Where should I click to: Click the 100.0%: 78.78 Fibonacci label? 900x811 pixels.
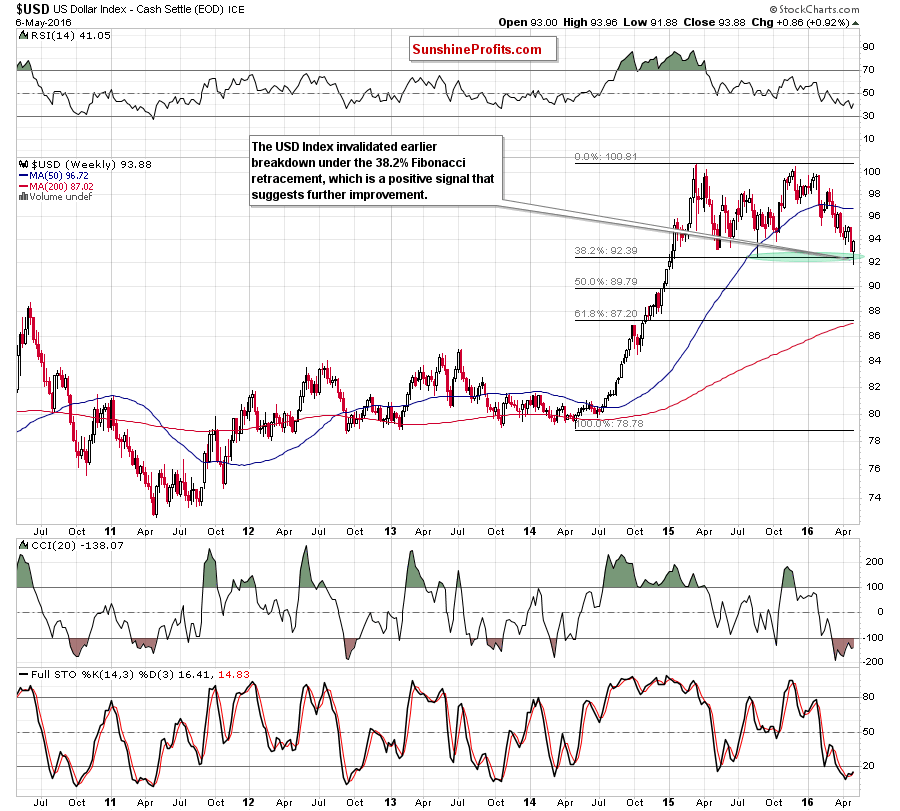pyautogui.click(x=609, y=424)
